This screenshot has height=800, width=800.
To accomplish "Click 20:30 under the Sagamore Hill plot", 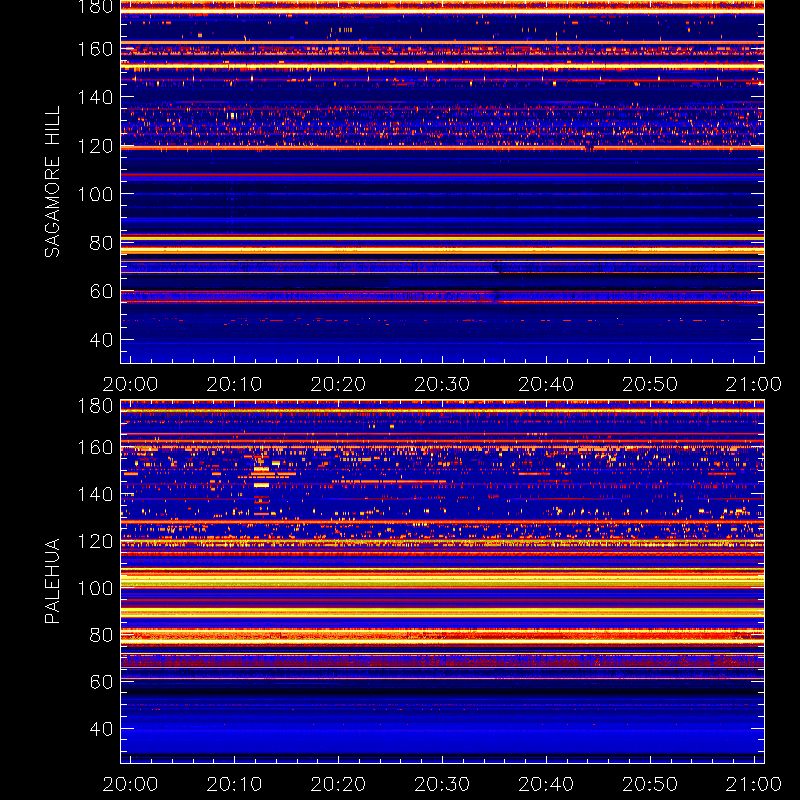I will tap(442, 384).
